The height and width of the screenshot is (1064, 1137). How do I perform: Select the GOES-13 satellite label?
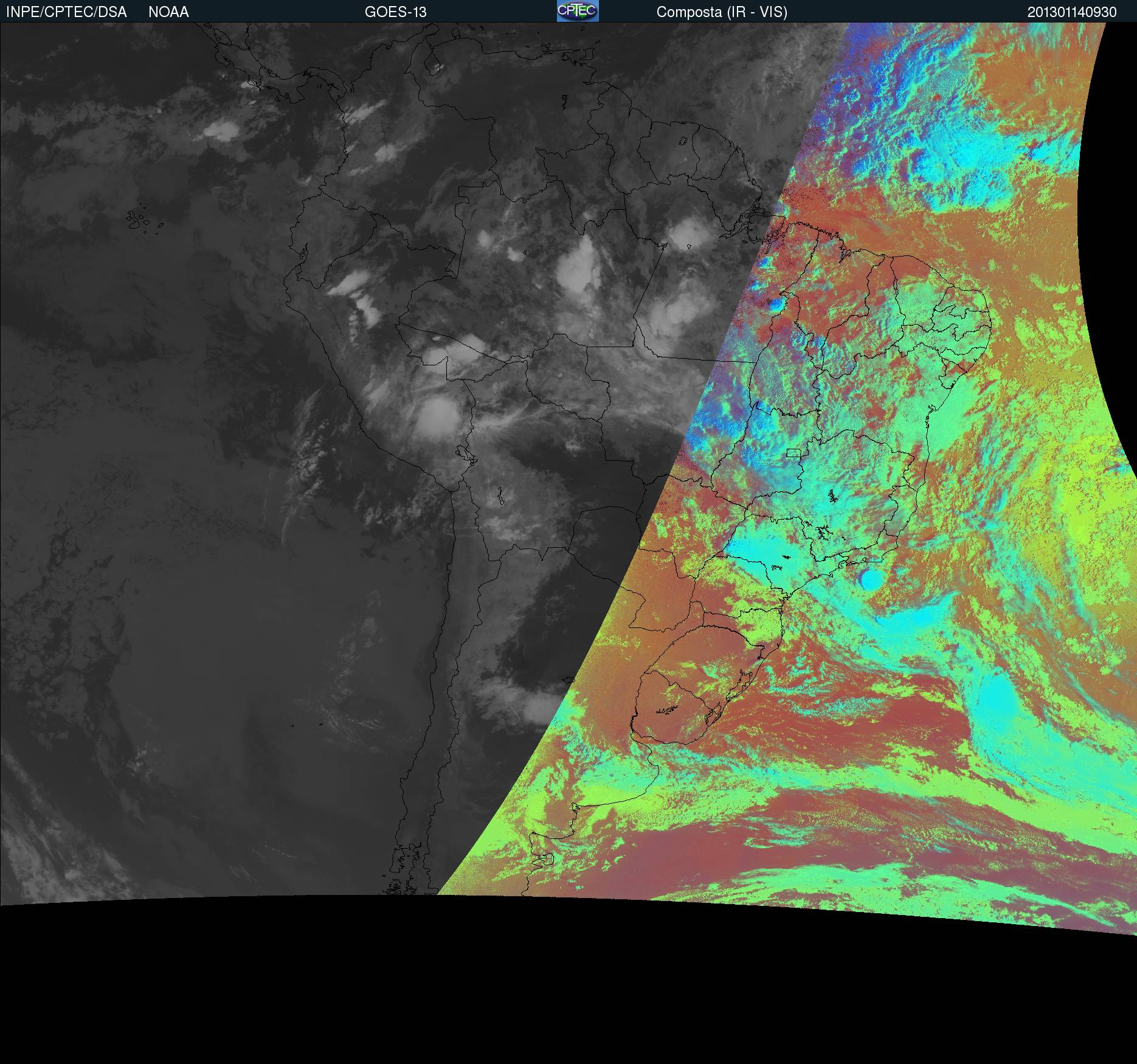coord(395,12)
